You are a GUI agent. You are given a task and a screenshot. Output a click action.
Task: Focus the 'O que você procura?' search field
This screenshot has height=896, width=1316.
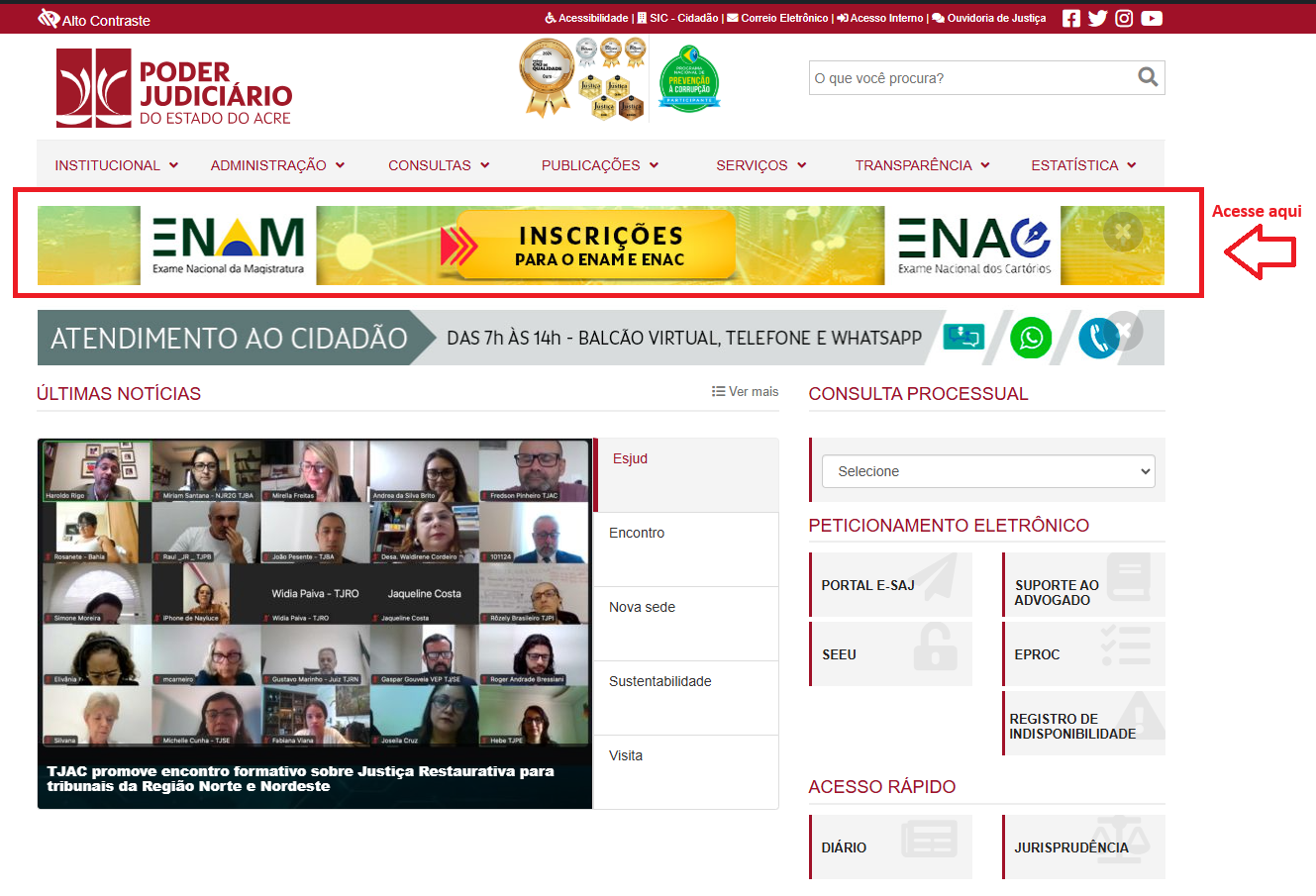pos(970,78)
